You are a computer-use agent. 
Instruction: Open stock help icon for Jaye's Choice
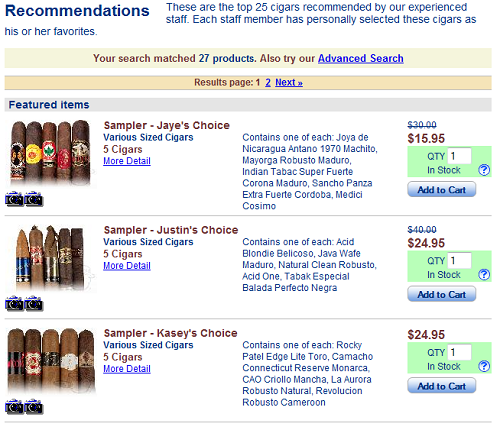[x=484, y=170]
